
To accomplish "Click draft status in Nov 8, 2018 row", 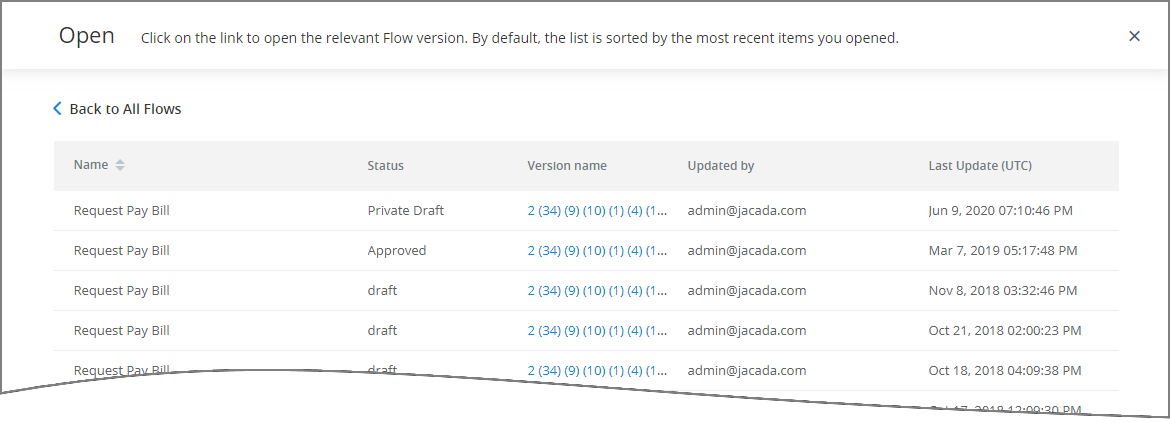I will point(382,290).
